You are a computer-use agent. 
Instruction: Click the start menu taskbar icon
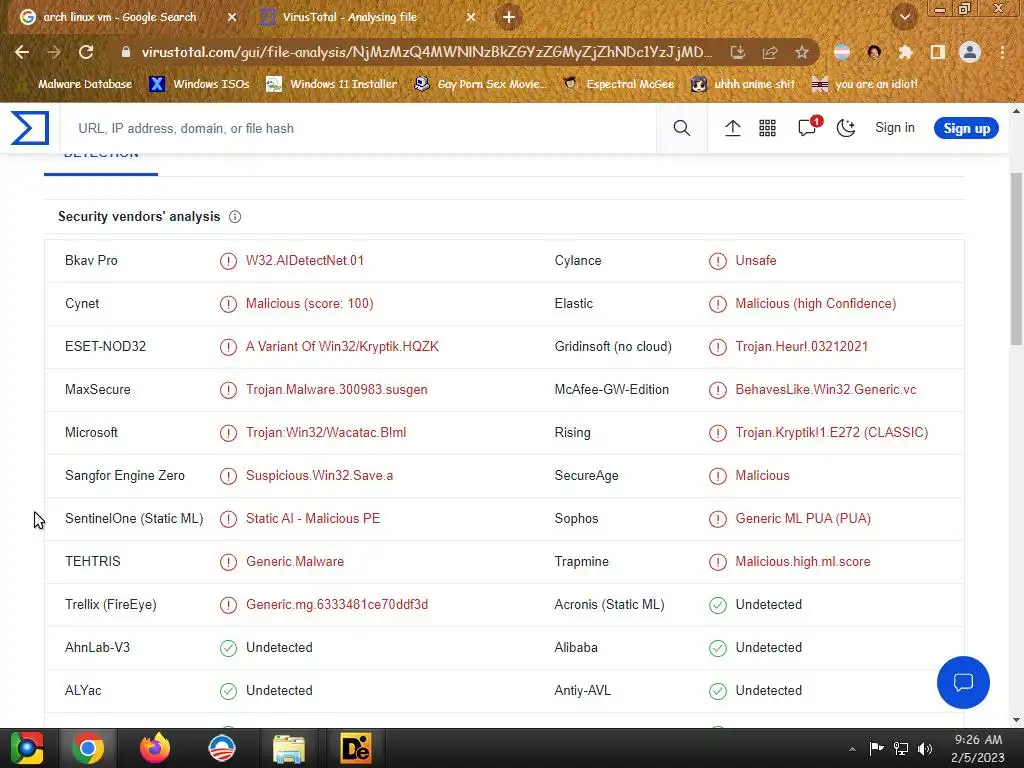point(27,748)
